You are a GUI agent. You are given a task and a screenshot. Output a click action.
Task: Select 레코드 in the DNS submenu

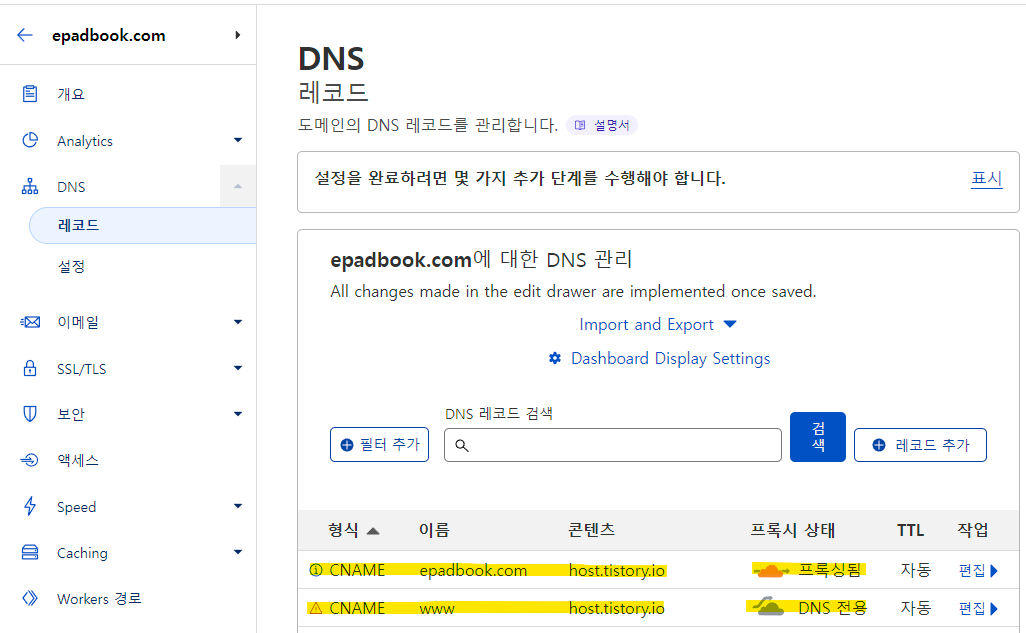[79, 225]
